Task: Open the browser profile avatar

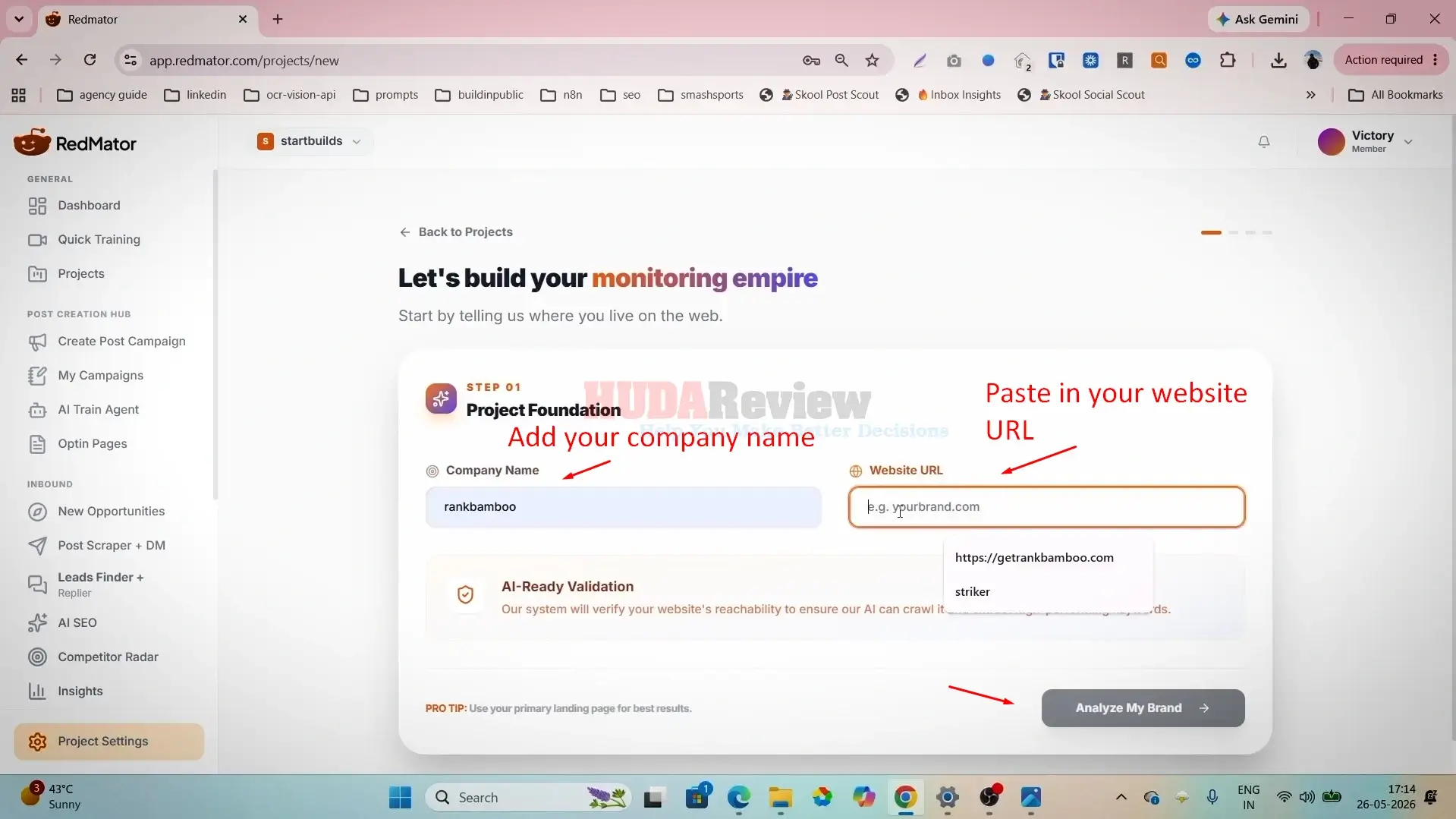Action: [1313, 60]
